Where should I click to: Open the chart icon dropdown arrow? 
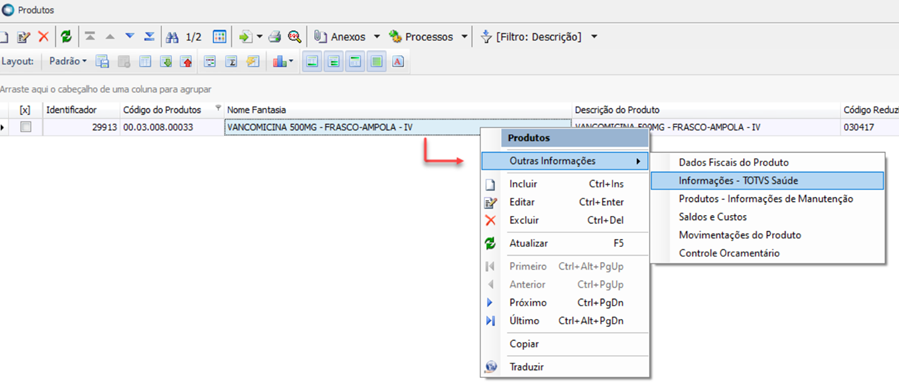[292, 61]
